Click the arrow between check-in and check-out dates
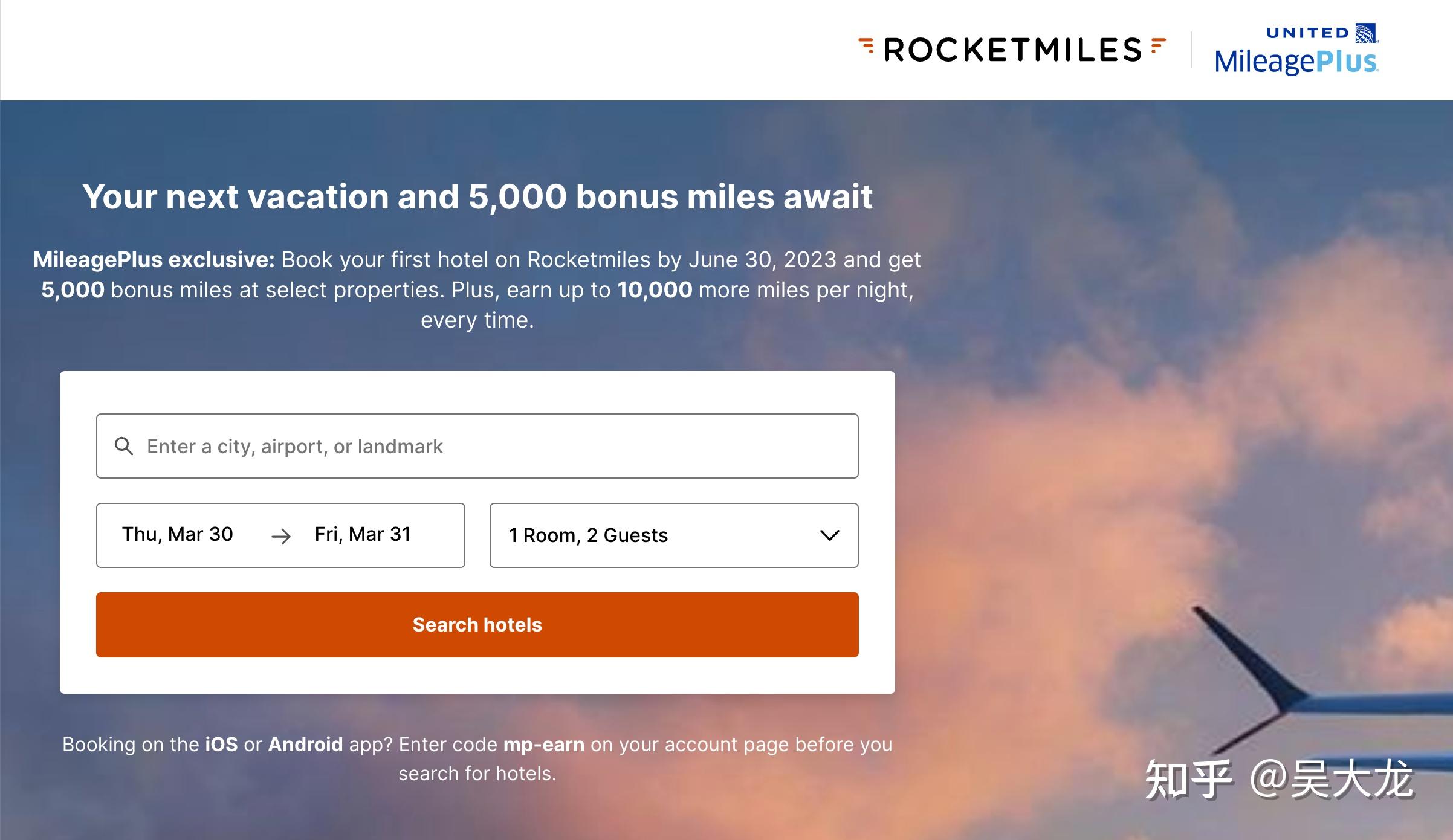Screen dimensions: 1453x840 [281, 535]
